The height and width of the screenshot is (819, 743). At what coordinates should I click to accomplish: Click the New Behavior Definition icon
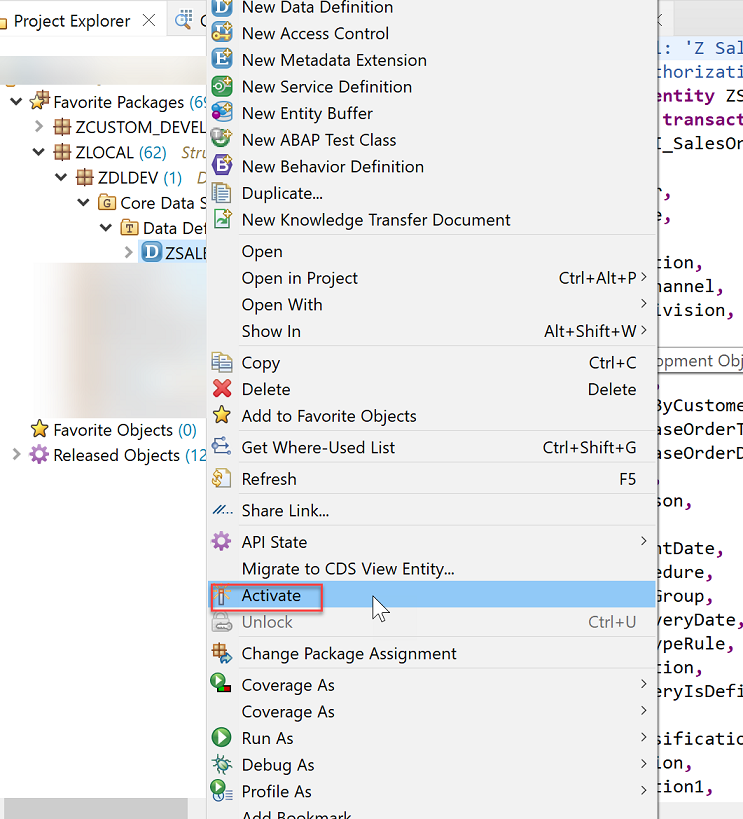click(222, 165)
